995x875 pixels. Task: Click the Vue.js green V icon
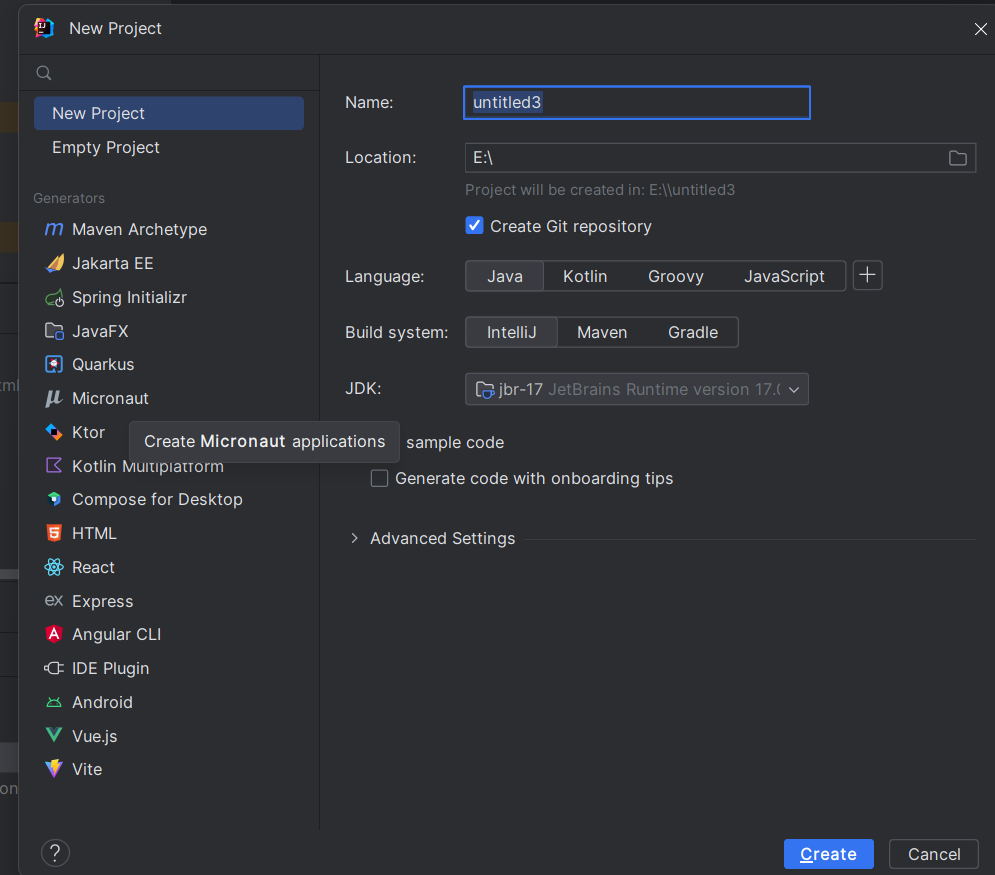click(54, 735)
